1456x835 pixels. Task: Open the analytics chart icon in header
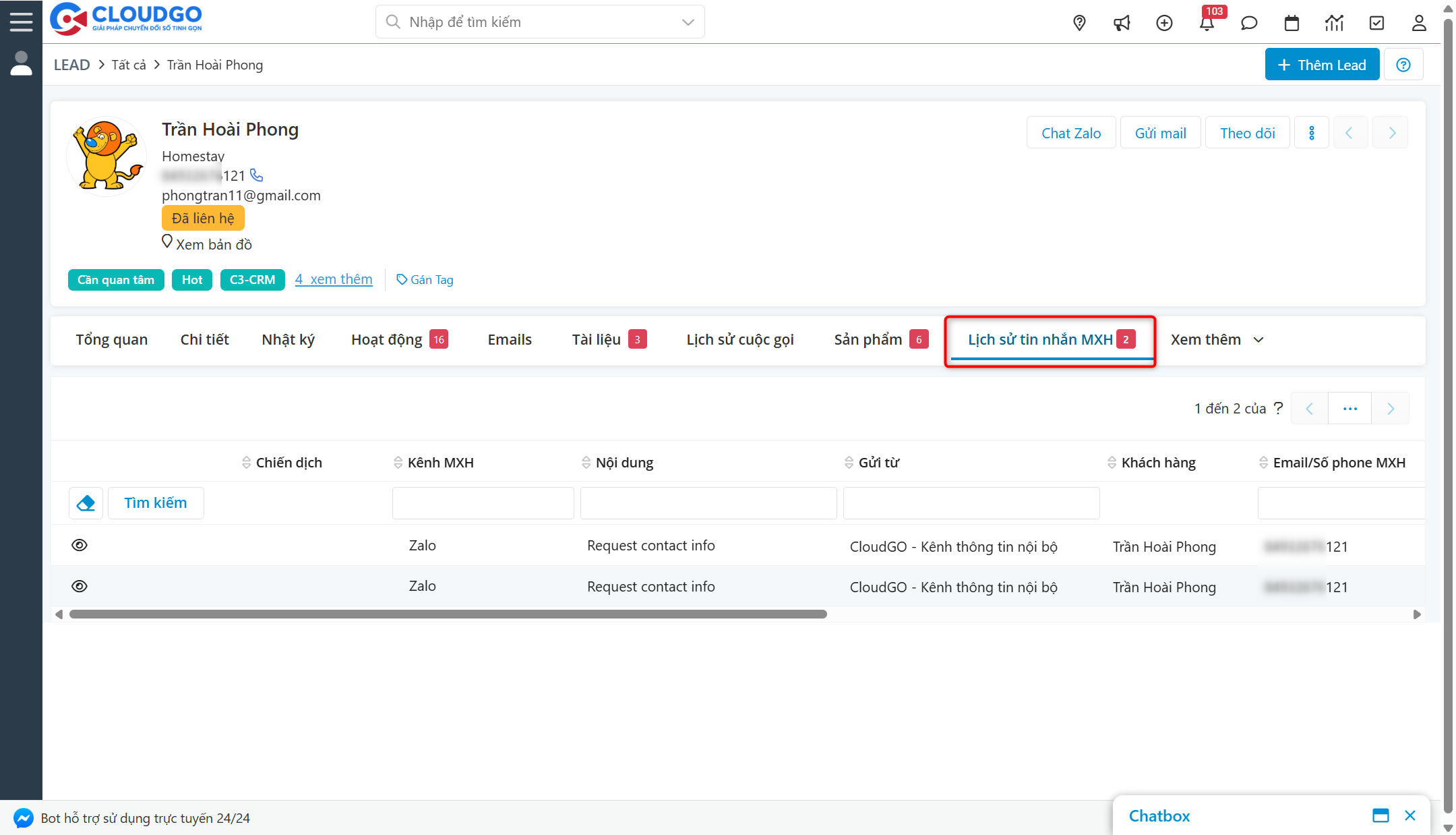tap(1334, 24)
